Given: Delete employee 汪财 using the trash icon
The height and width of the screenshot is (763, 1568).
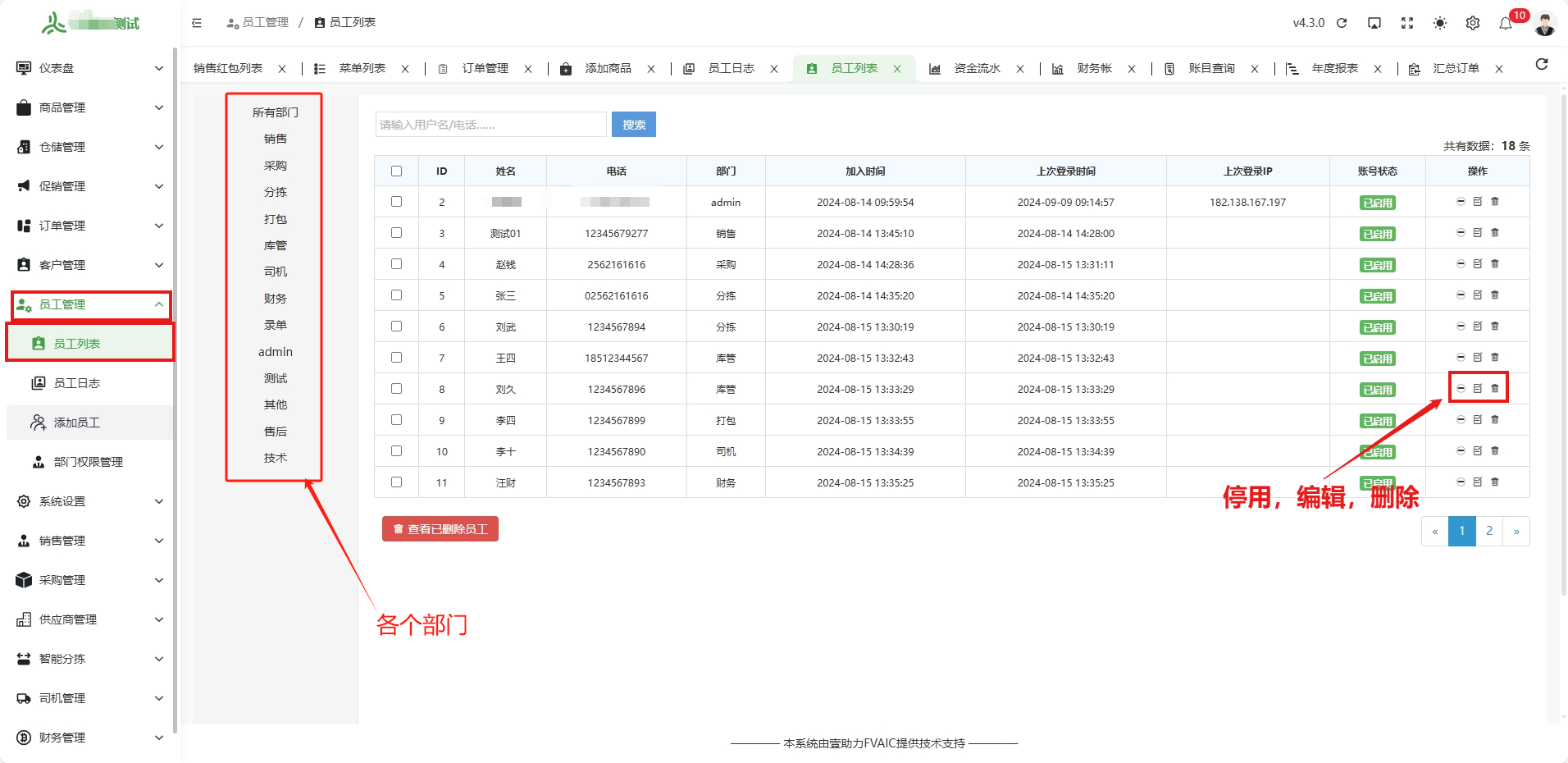Looking at the screenshot, I should (1496, 482).
